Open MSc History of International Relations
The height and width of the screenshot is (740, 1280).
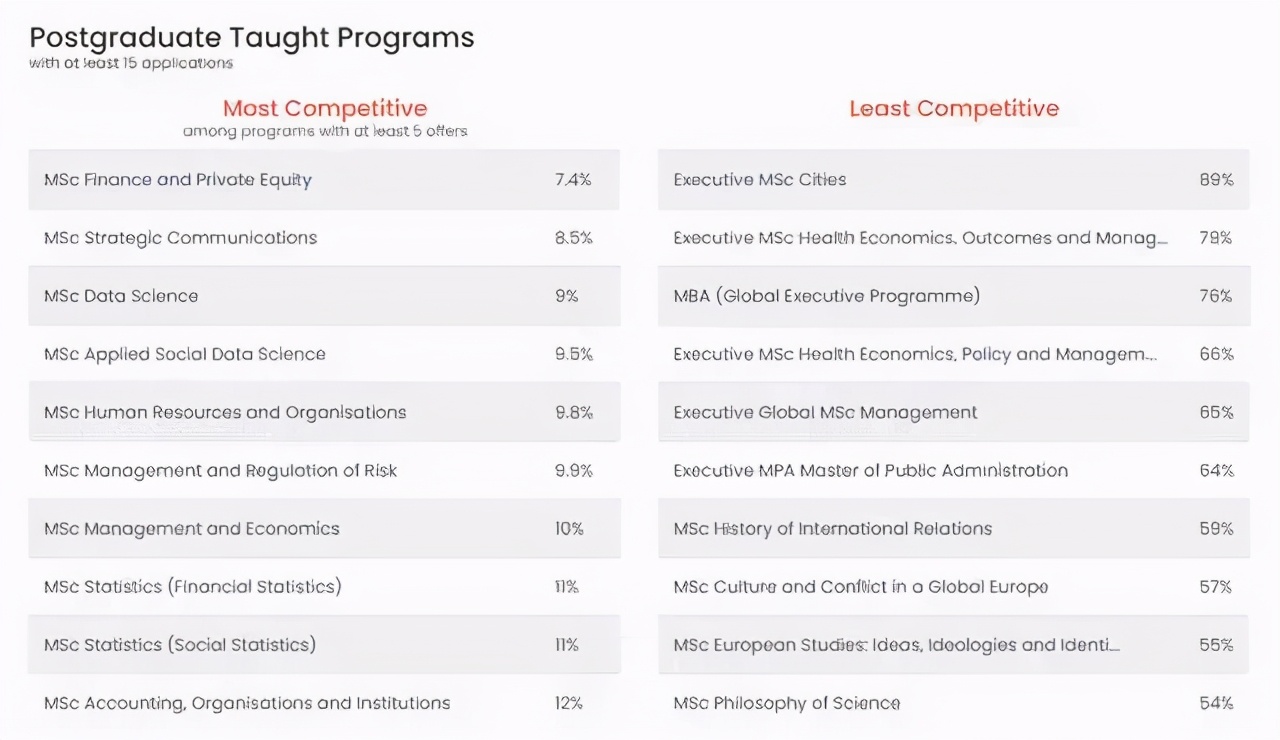click(x=833, y=528)
